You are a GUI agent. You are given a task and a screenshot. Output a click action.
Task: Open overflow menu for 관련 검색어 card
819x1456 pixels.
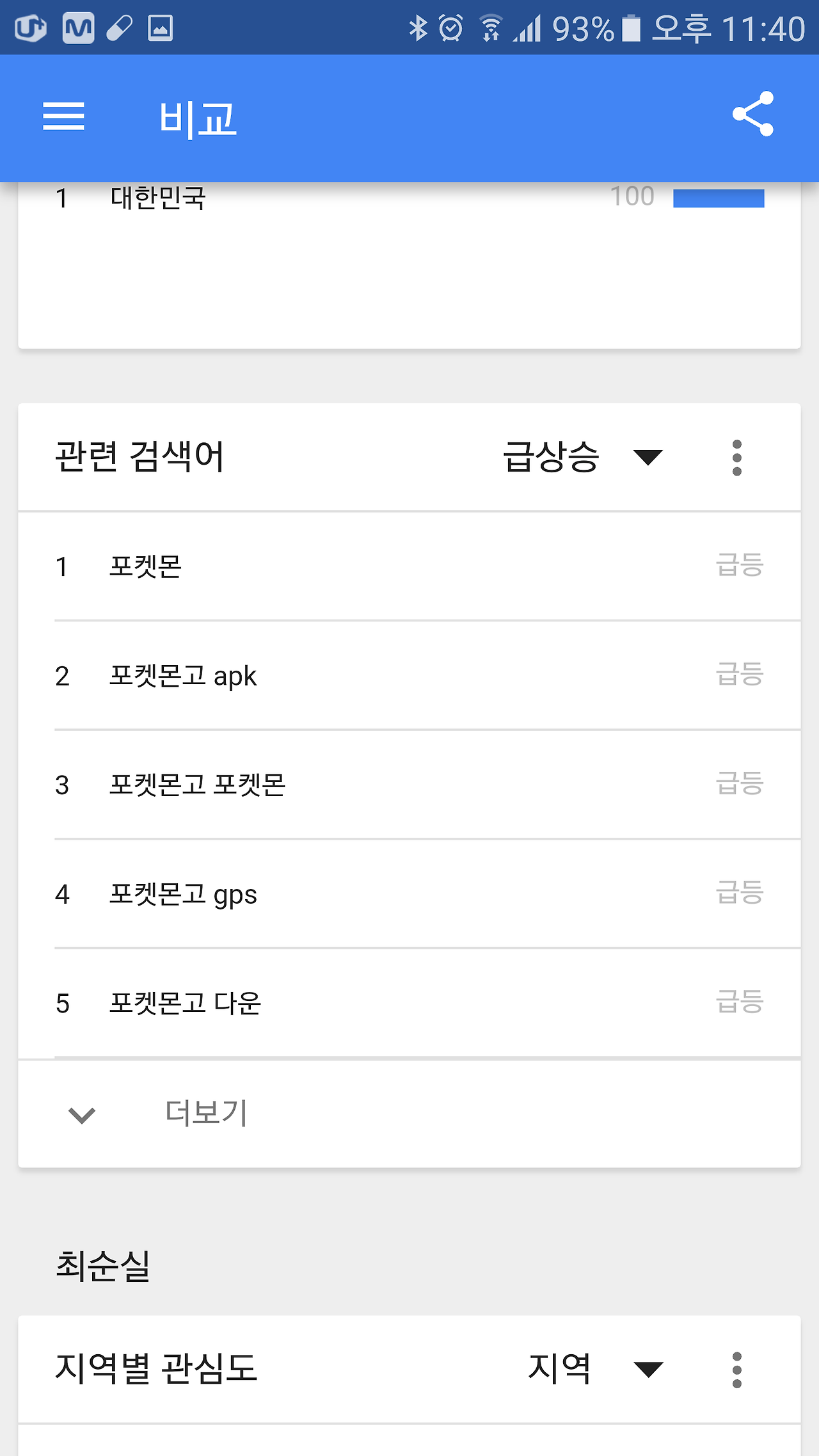[737, 458]
